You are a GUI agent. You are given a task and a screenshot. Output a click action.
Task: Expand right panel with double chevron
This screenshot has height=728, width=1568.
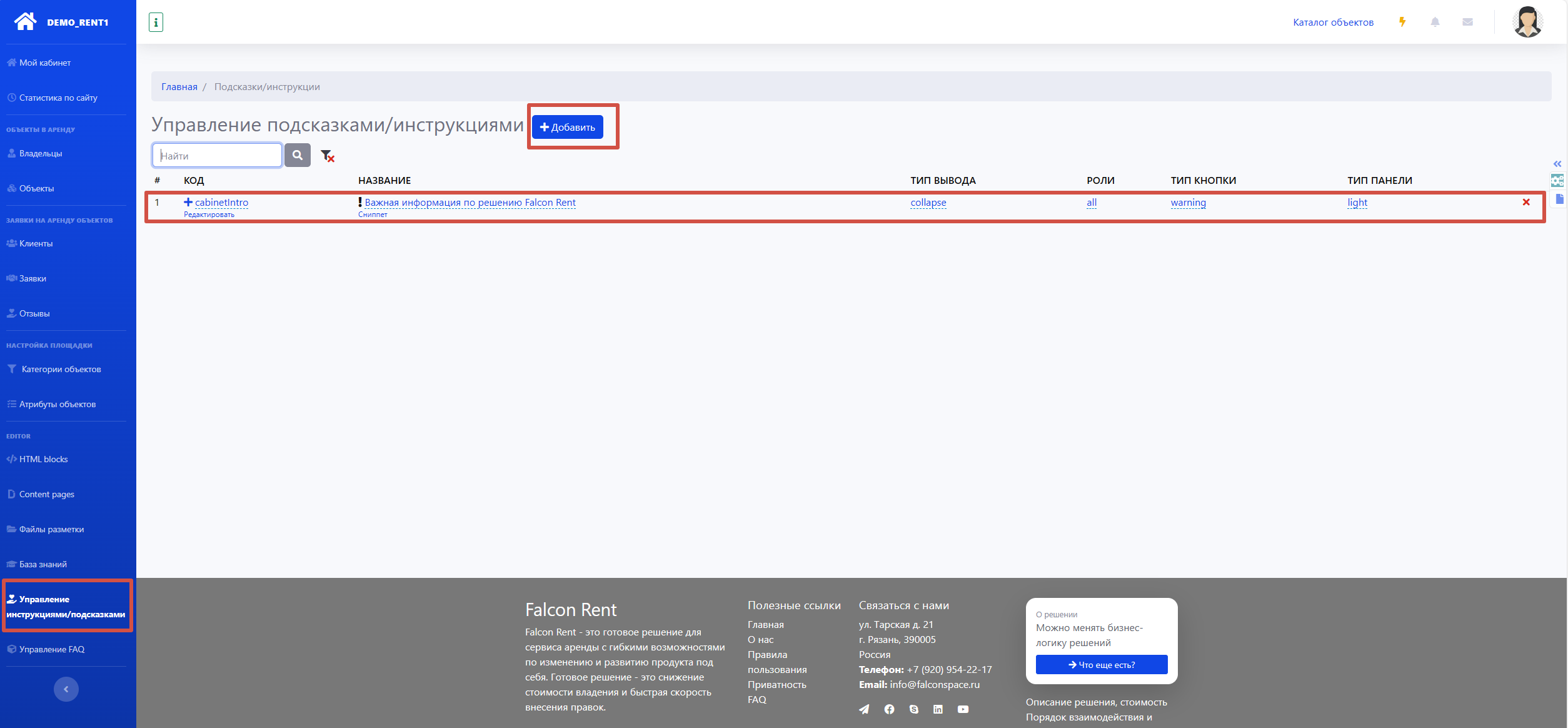[x=1557, y=164]
